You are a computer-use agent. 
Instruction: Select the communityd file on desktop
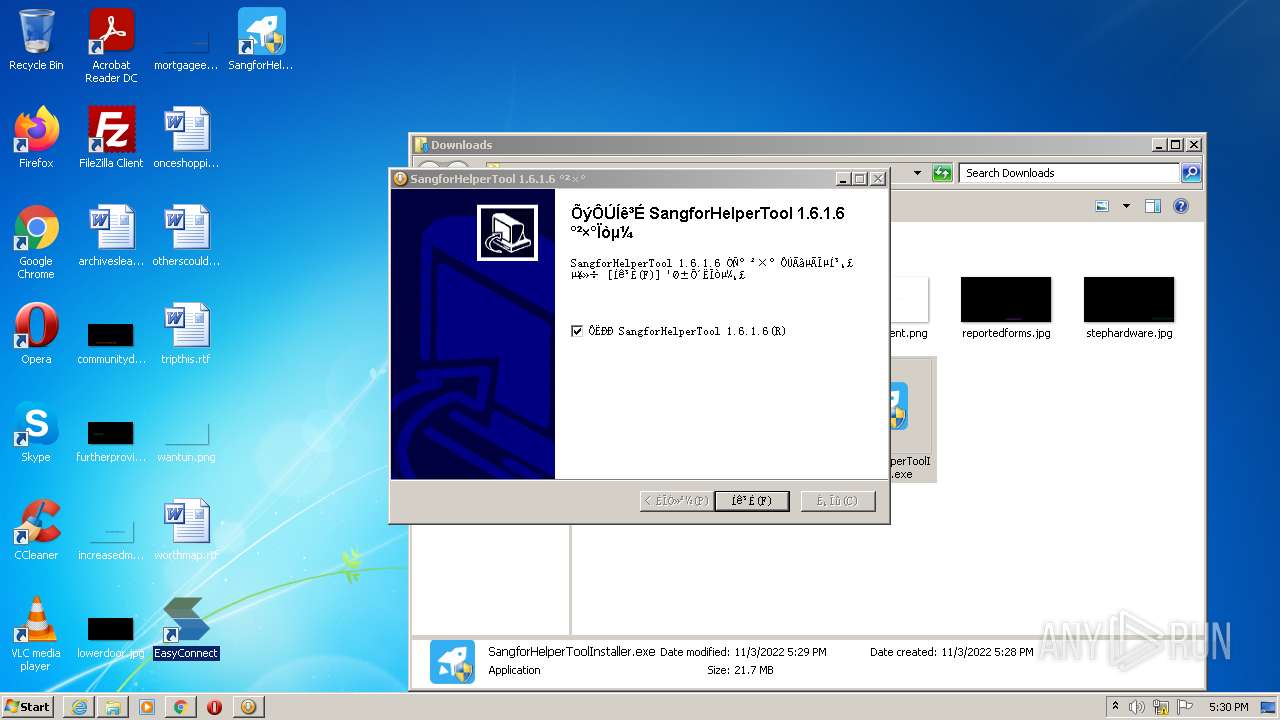[x=111, y=340]
